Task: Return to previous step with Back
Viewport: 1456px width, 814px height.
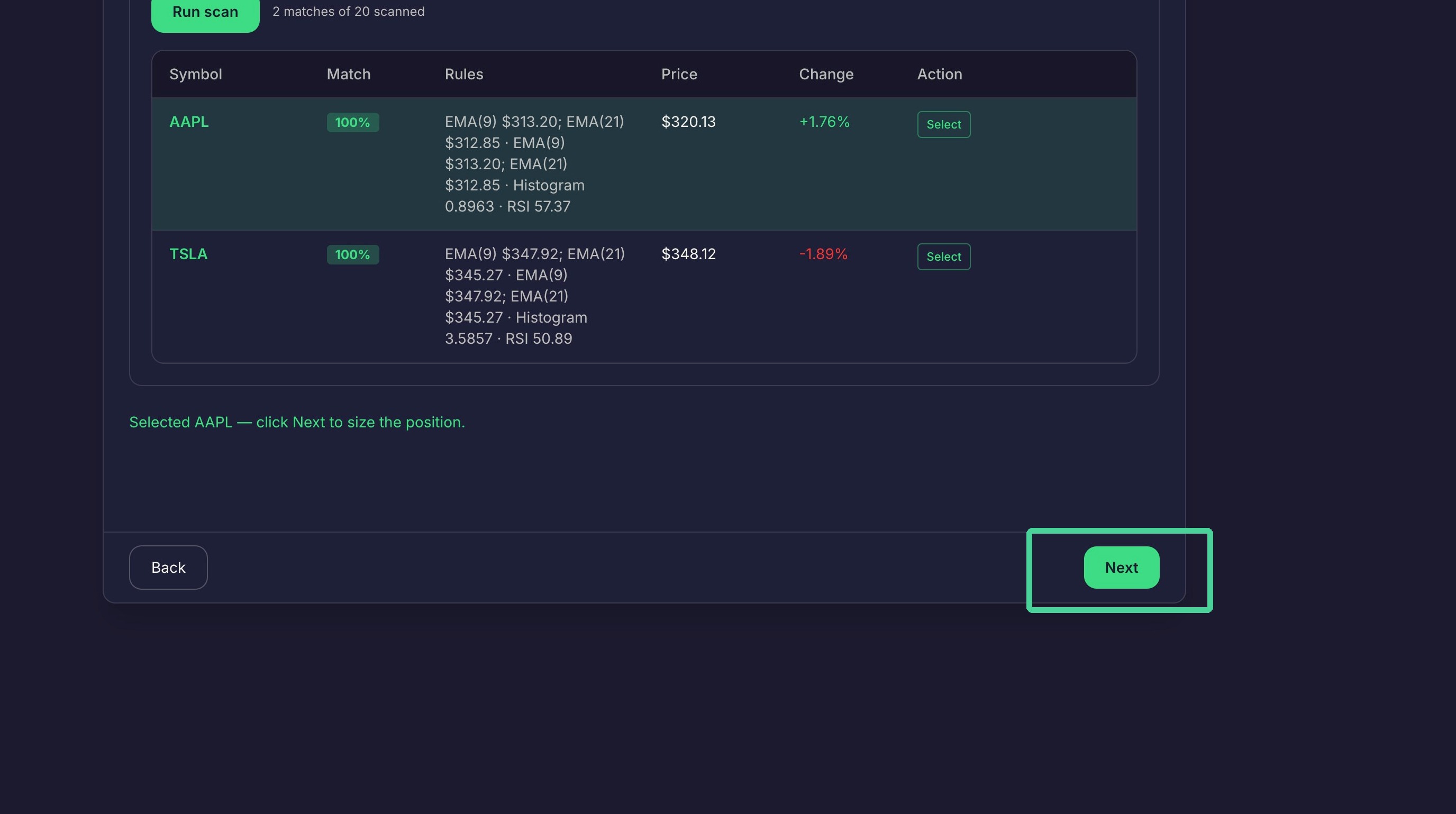Action: (x=168, y=567)
